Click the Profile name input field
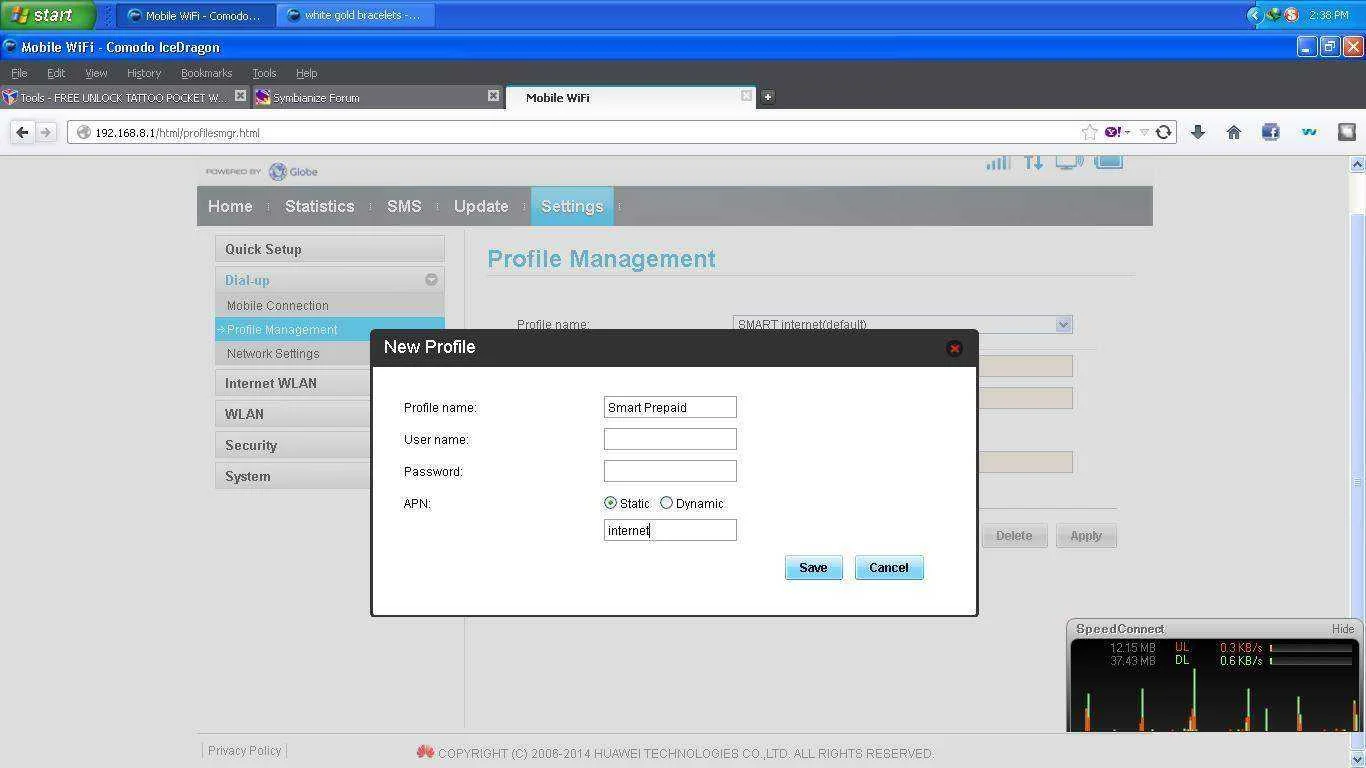Viewport: 1366px width, 768px height. [x=670, y=407]
